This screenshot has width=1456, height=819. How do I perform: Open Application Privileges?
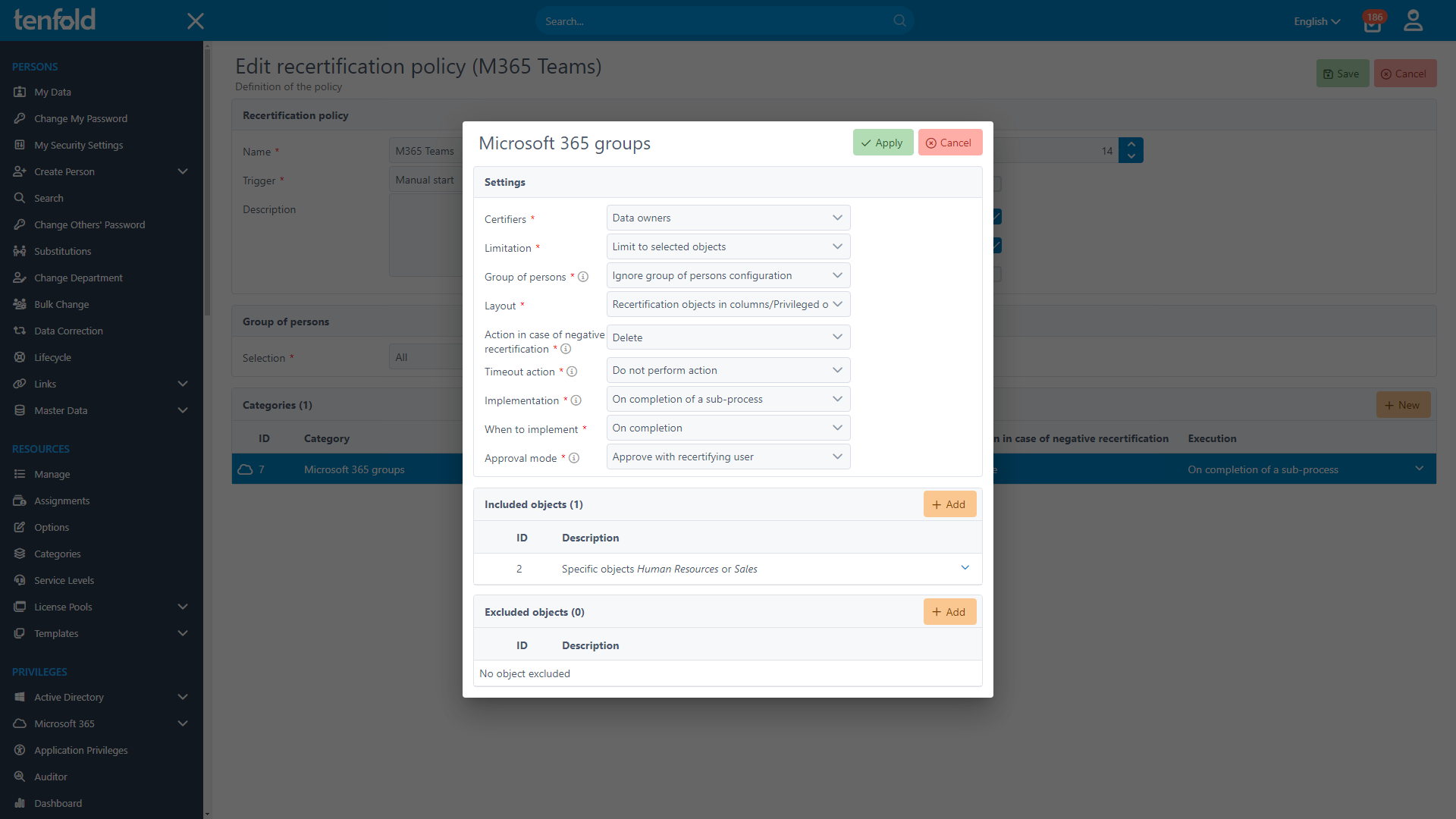(x=81, y=750)
